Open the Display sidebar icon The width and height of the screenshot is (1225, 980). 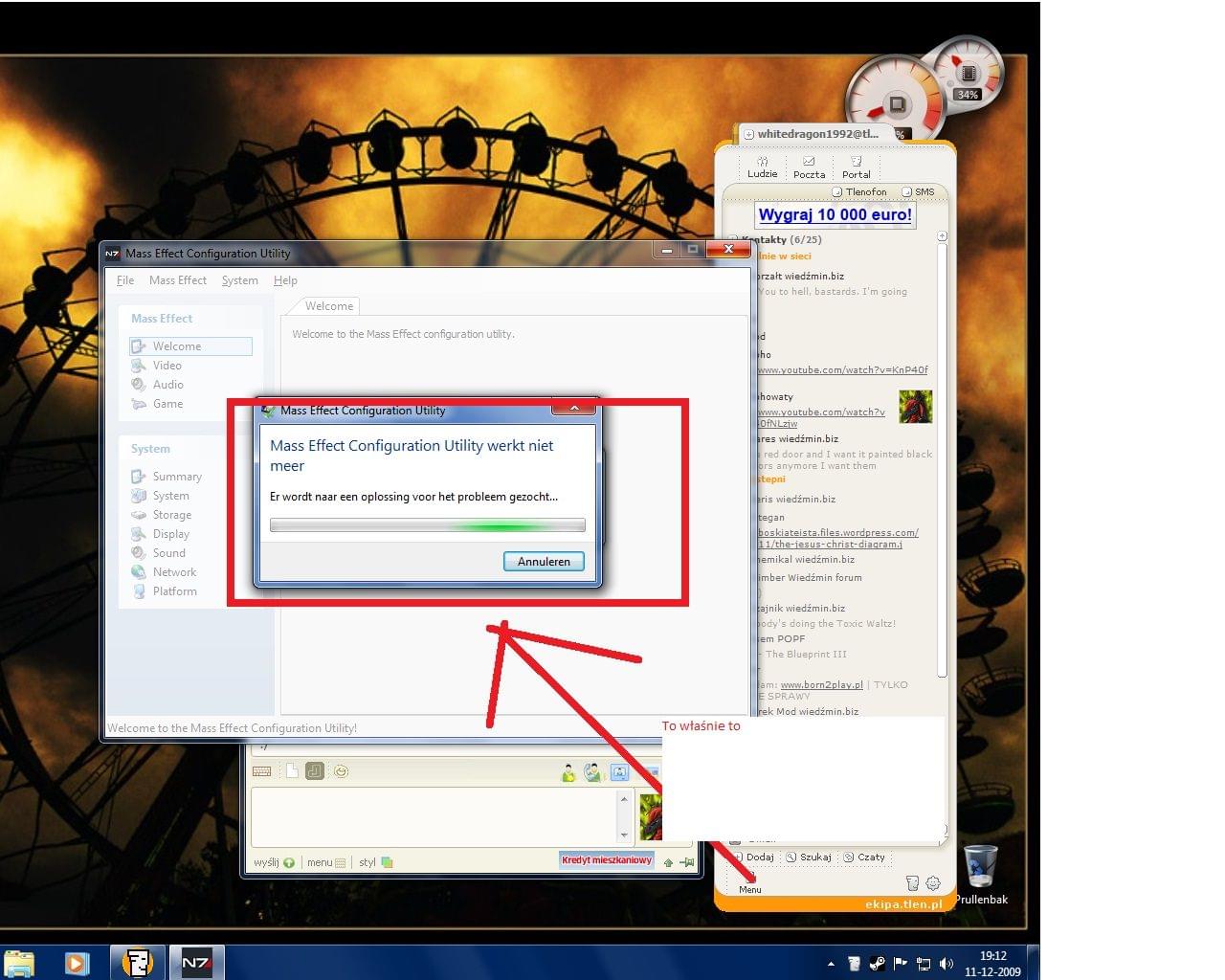click(139, 534)
